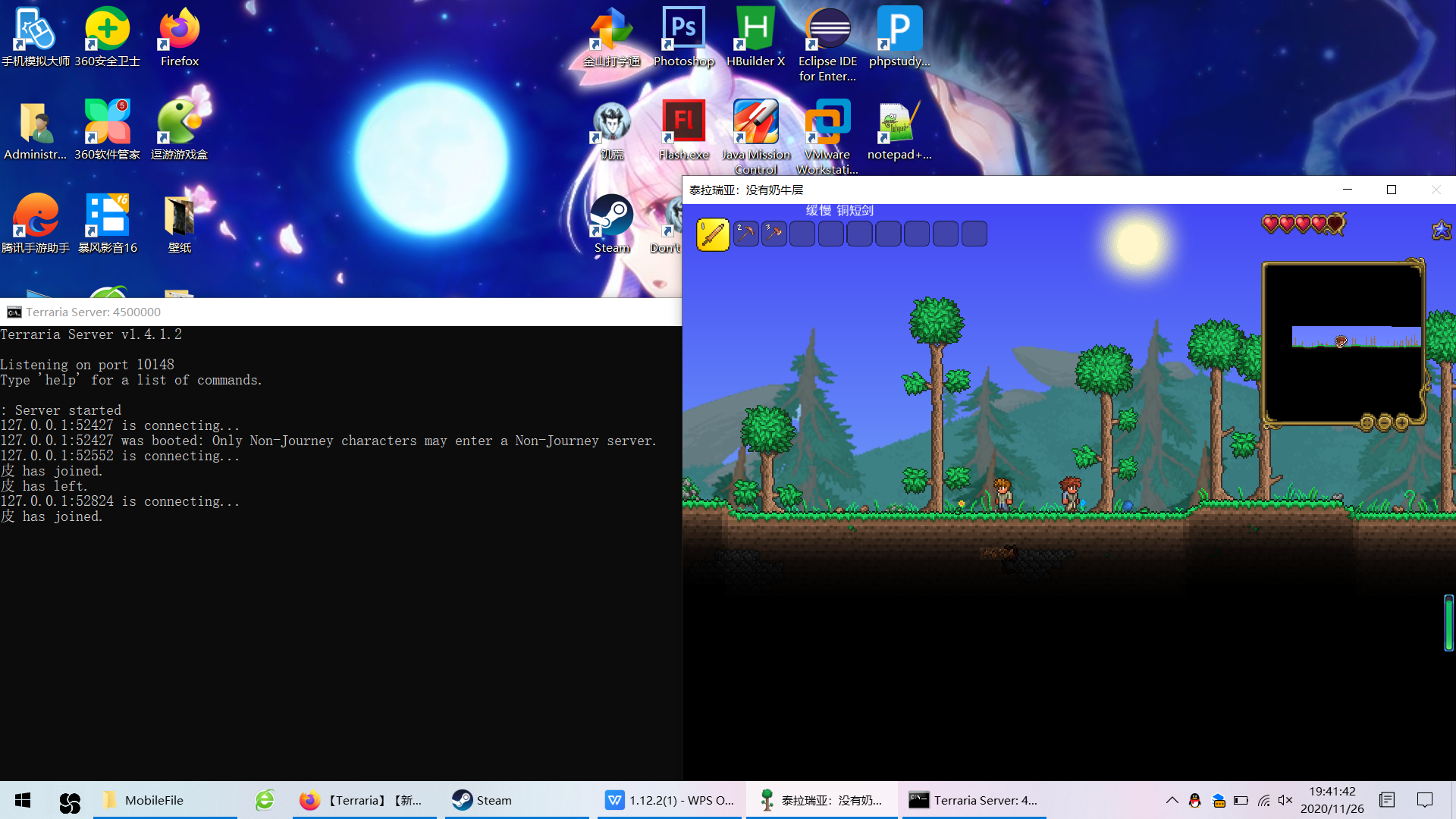
Task: Open the input method indicator in taskbar
Action: click(x=1387, y=800)
